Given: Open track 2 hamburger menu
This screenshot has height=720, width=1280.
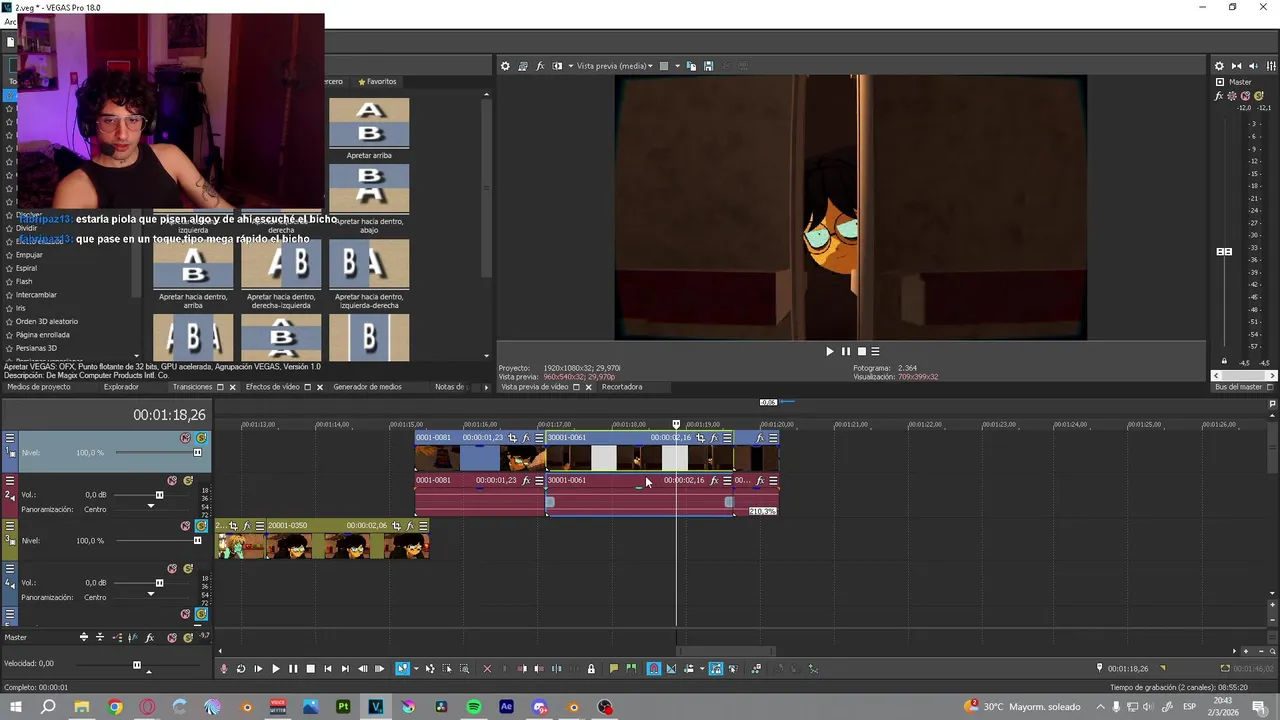Looking at the screenshot, I should (x=10, y=481).
